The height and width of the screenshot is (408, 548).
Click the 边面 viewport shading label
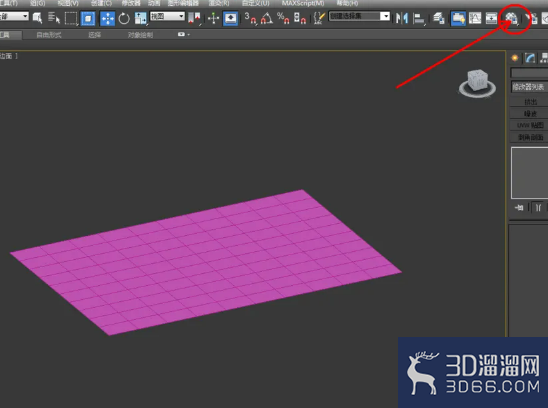tap(6, 56)
